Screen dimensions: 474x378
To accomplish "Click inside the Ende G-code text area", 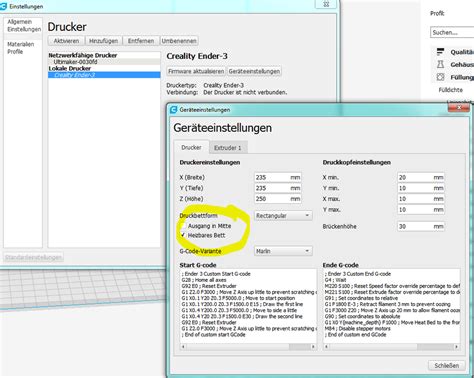I will pos(392,306).
